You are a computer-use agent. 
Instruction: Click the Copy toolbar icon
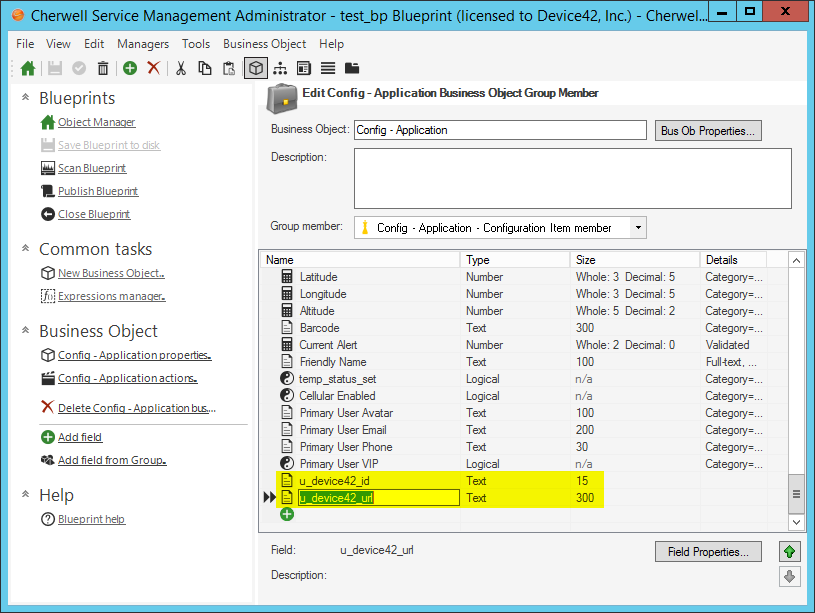[x=206, y=68]
